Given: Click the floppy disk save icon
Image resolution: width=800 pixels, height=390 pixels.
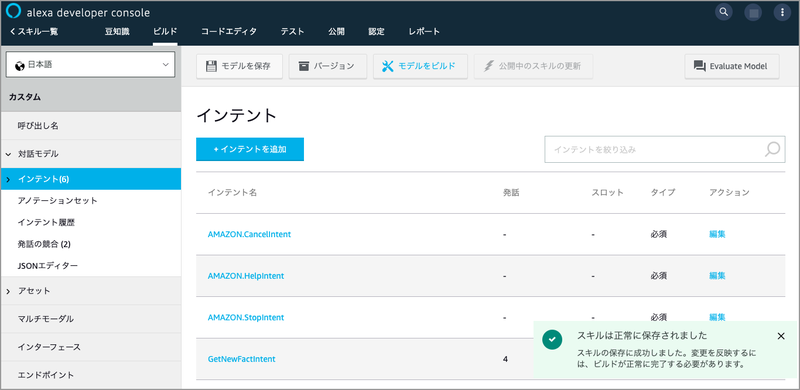Looking at the screenshot, I should [211, 66].
